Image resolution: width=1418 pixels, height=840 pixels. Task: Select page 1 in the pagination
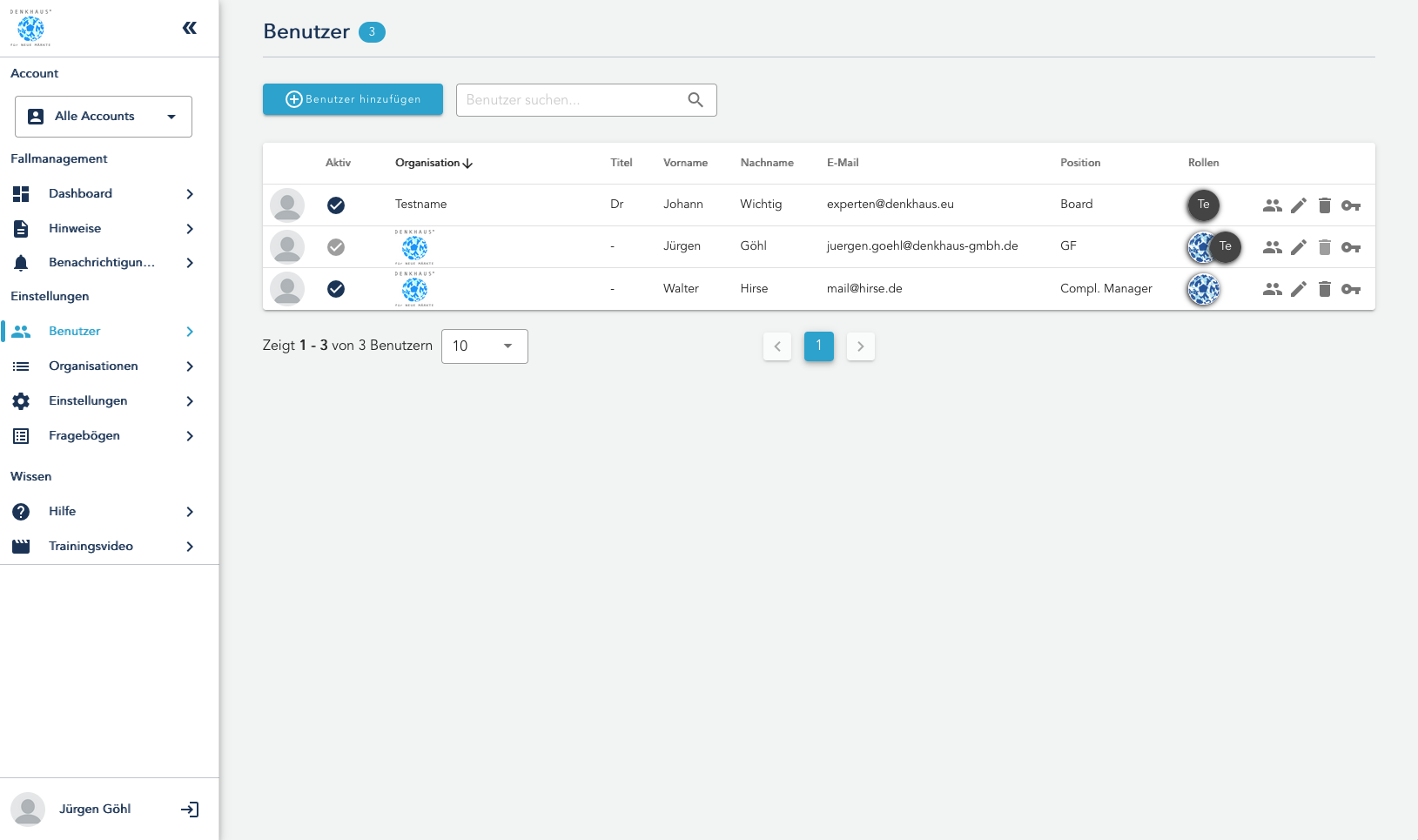pyautogui.click(x=818, y=346)
